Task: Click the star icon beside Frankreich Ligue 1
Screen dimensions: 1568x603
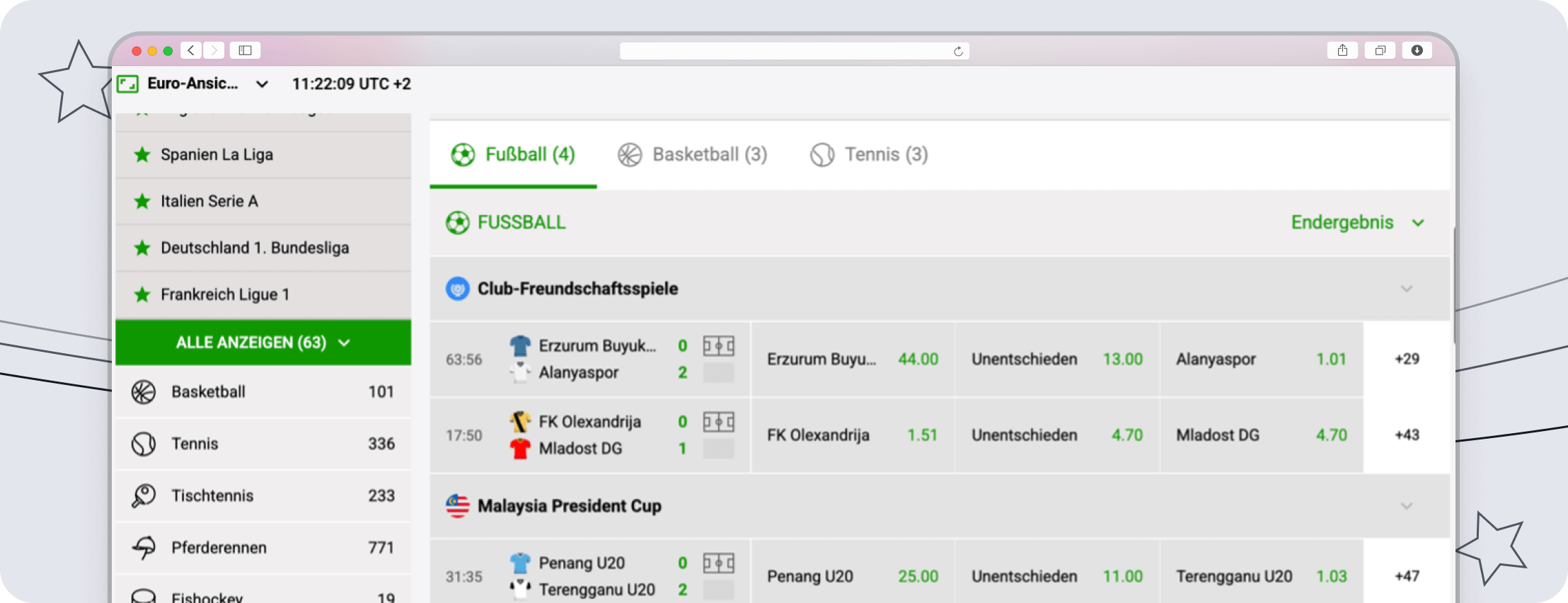Action: click(x=142, y=294)
